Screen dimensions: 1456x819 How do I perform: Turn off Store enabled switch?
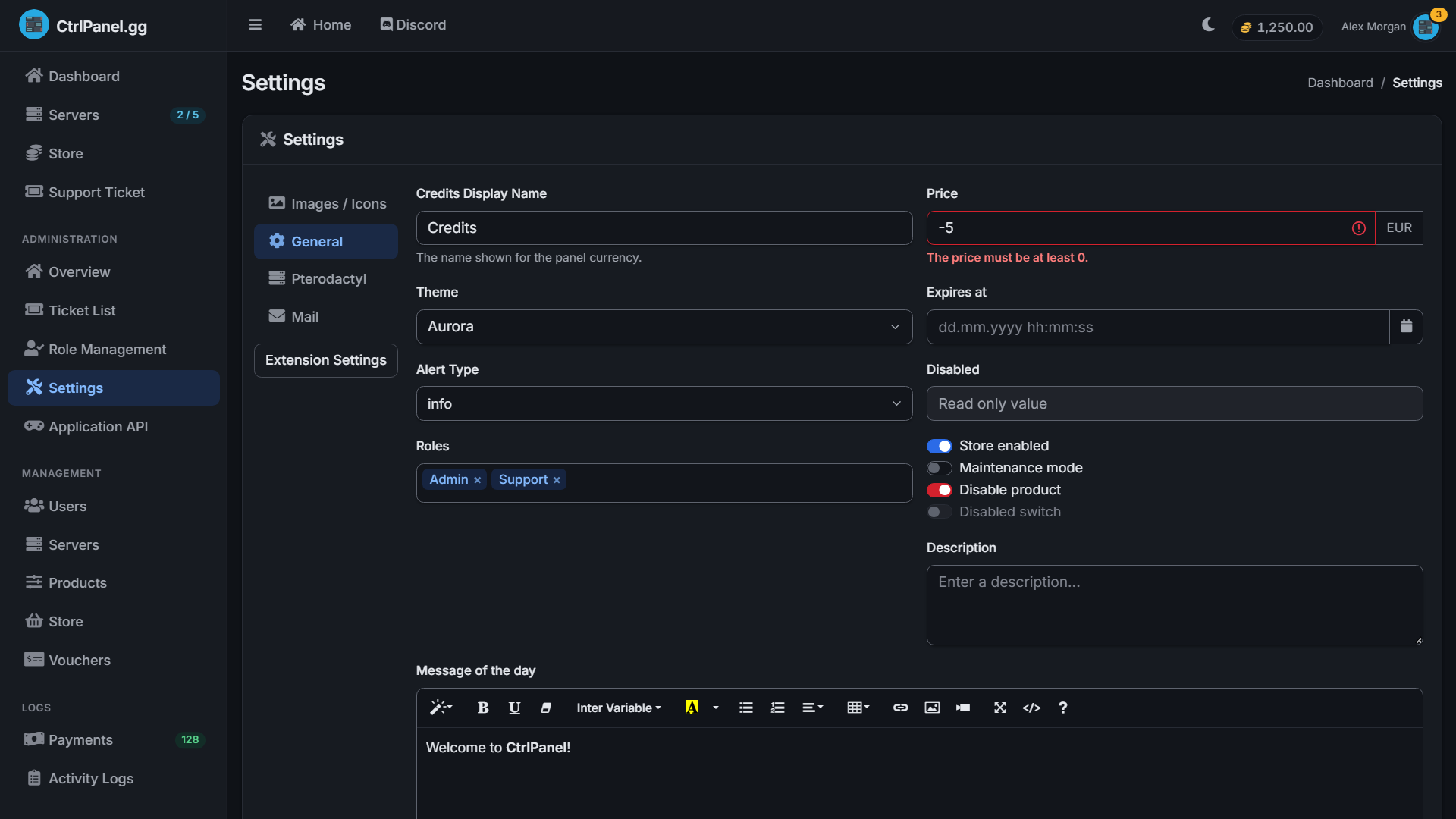pos(939,446)
